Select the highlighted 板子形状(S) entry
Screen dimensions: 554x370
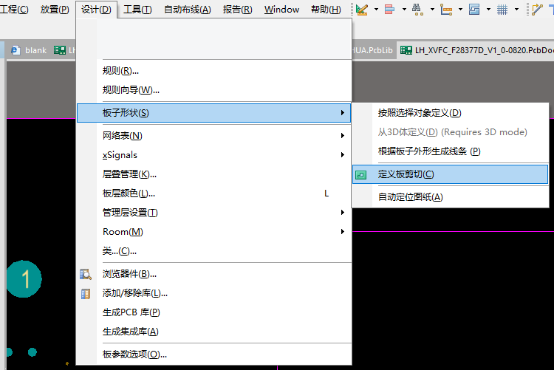coord(214,113)
